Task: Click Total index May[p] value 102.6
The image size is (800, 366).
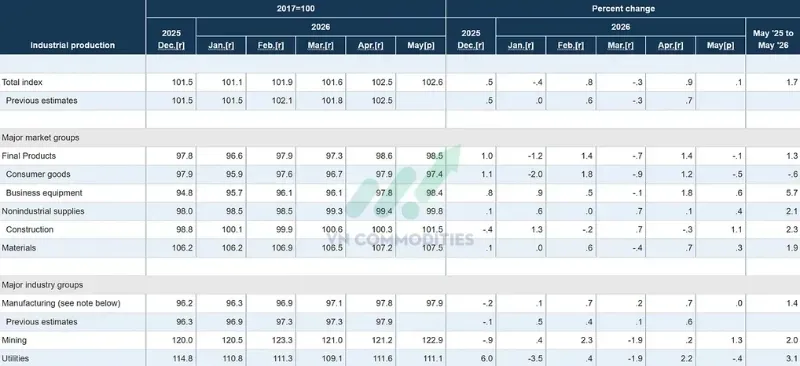Action: [x=432, y=82]
